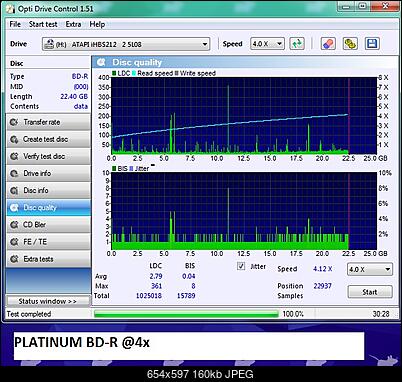Screen dimensions: 402x382
Task: Click the eraser disc icon
Action: pyautogui.click(x=328, y=44)
